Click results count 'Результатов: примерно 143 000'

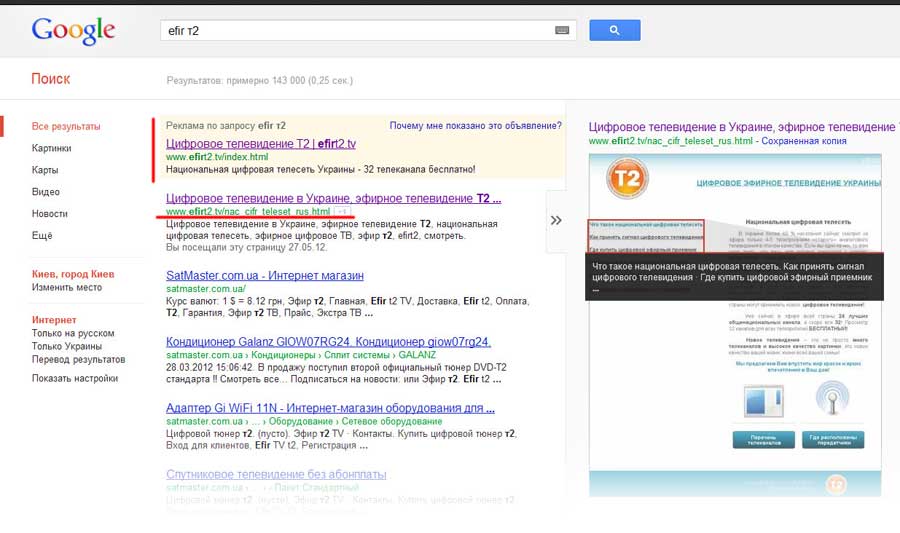coord(259,81)
